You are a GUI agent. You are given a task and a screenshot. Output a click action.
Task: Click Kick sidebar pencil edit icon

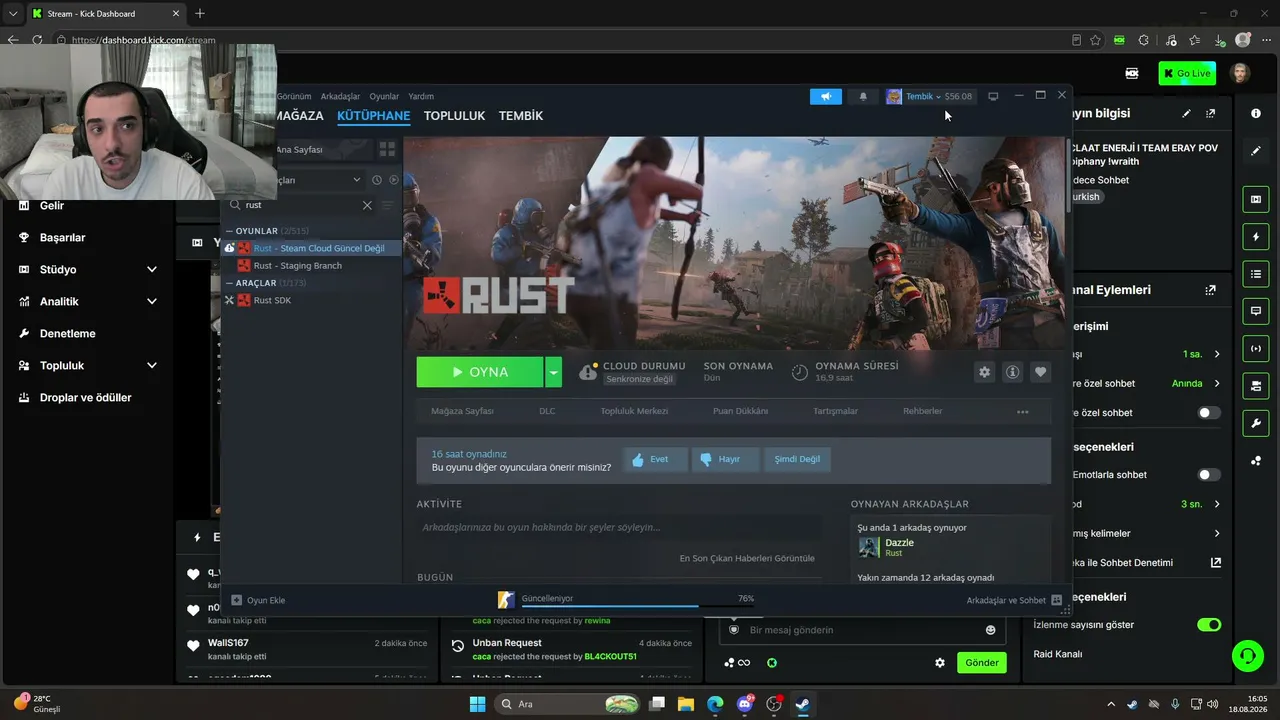[1256, 151]
